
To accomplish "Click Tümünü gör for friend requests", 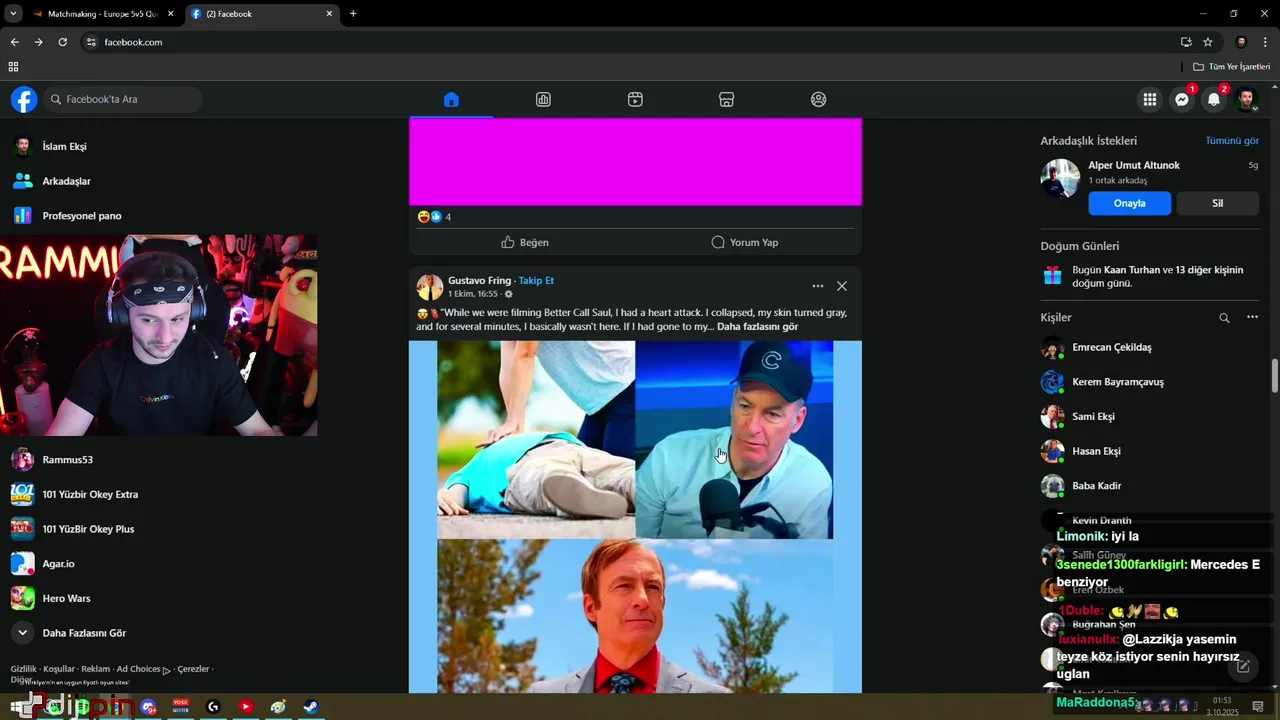I will (1232, 141).
